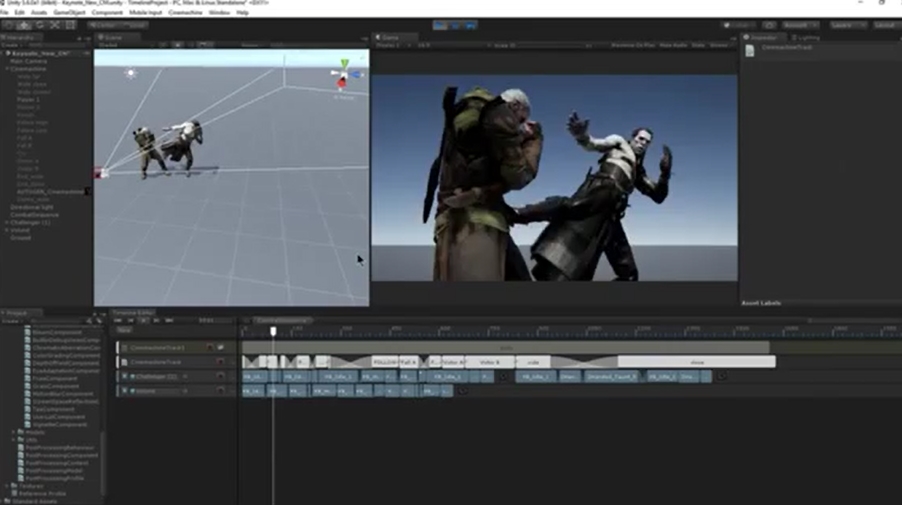Open the Window menu
This screenshot has width=902, height=505.
tap(219, 12)
